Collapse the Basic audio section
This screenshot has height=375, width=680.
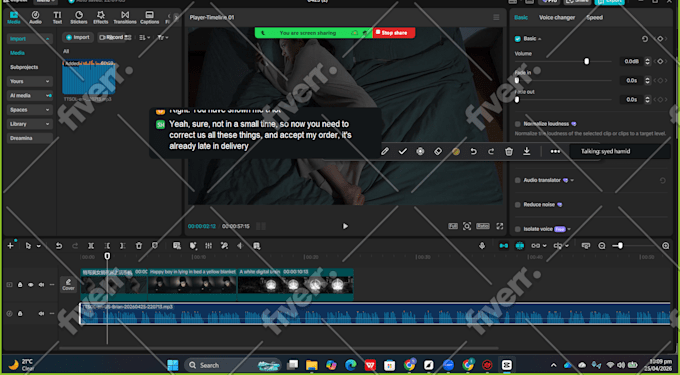(539, 39)
